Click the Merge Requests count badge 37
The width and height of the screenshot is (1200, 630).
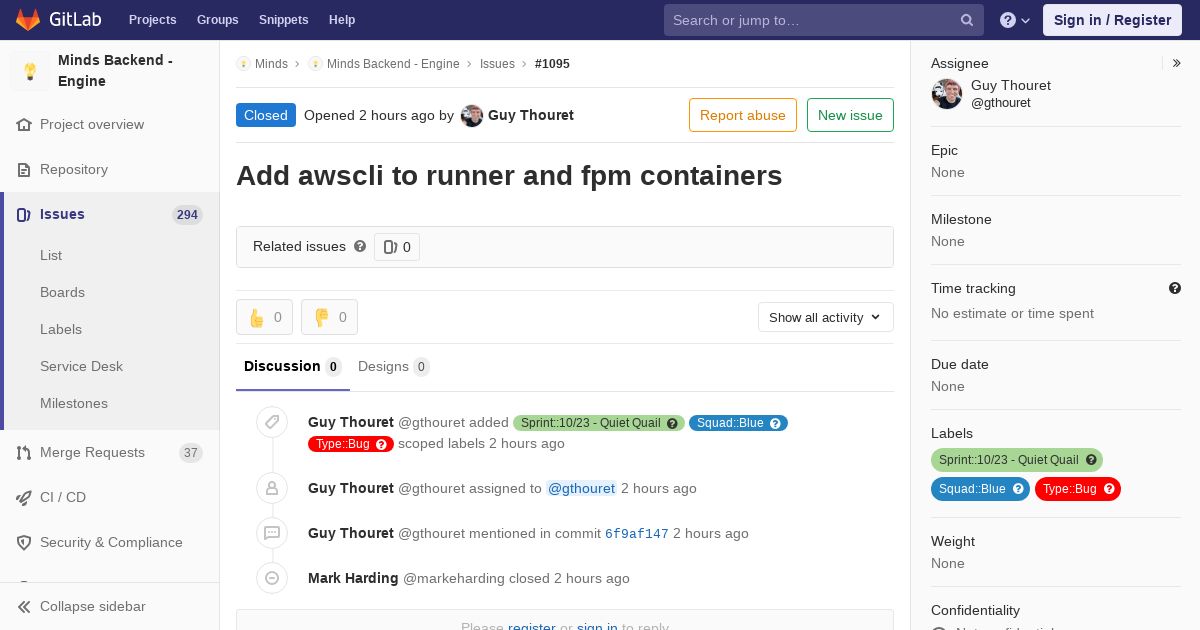(190, 453)
